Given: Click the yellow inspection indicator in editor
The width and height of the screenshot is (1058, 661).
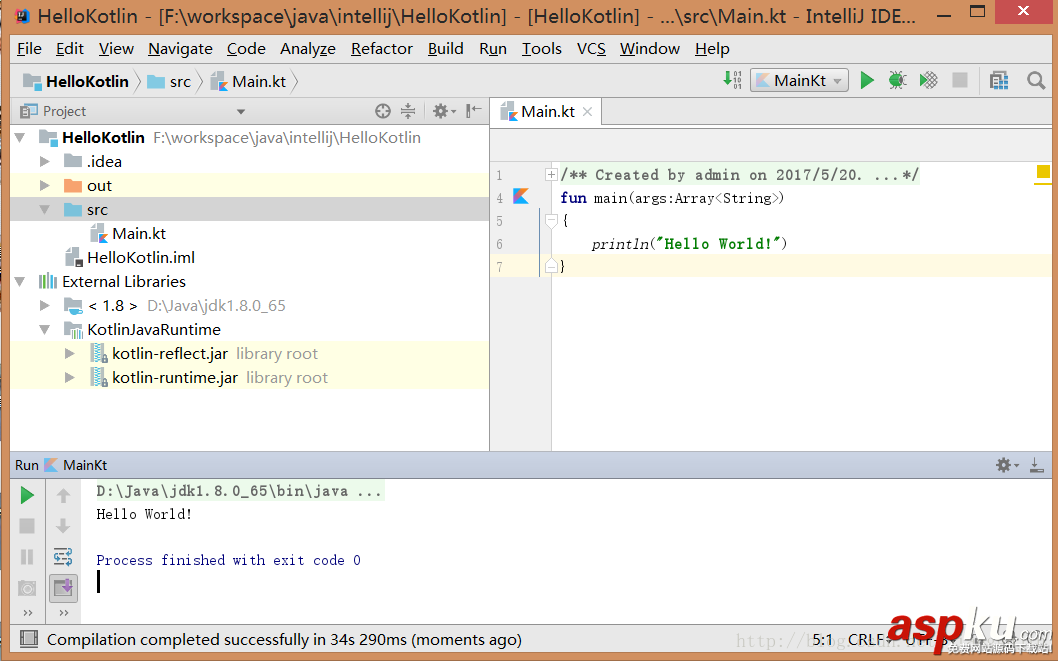Looking at the screenshot, I should click(x=1042, y=172).
